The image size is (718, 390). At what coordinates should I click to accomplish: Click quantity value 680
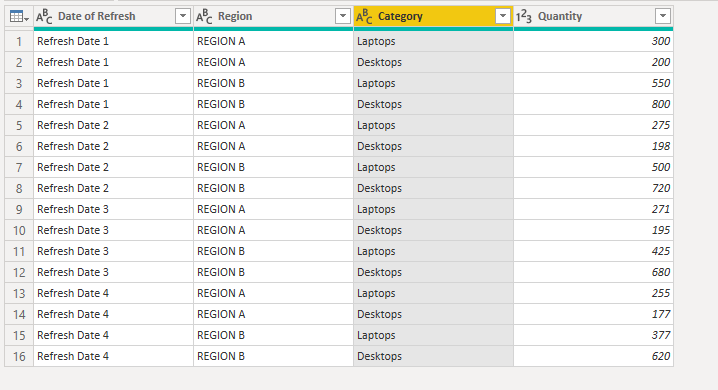(661, 272)
